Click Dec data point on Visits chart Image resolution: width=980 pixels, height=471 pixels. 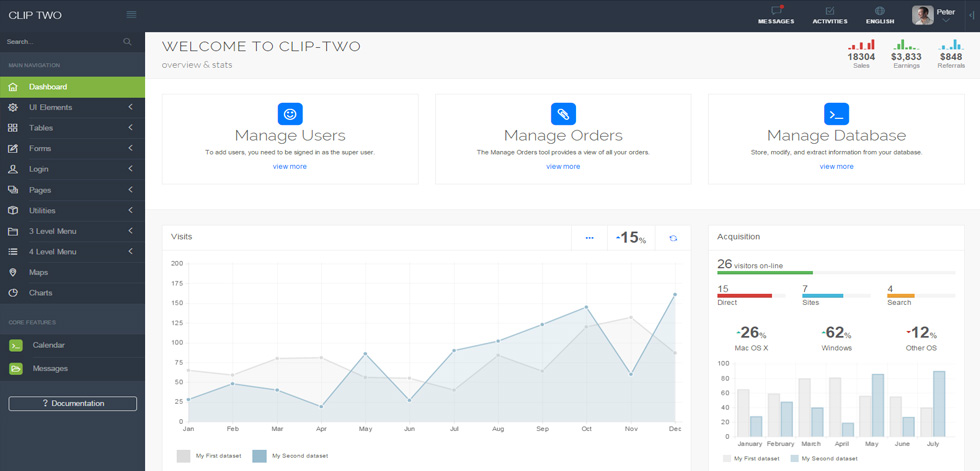(x=675, y=294)
